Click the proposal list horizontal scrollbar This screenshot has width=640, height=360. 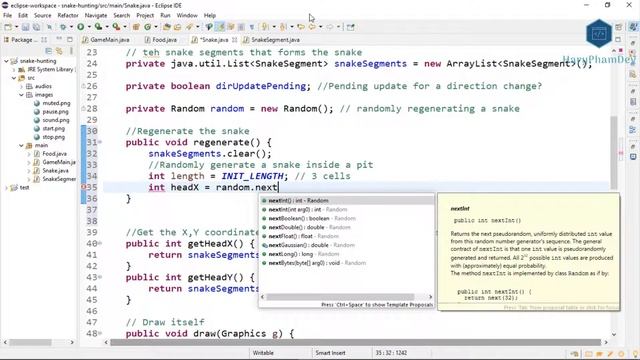(x=340, y=297)
